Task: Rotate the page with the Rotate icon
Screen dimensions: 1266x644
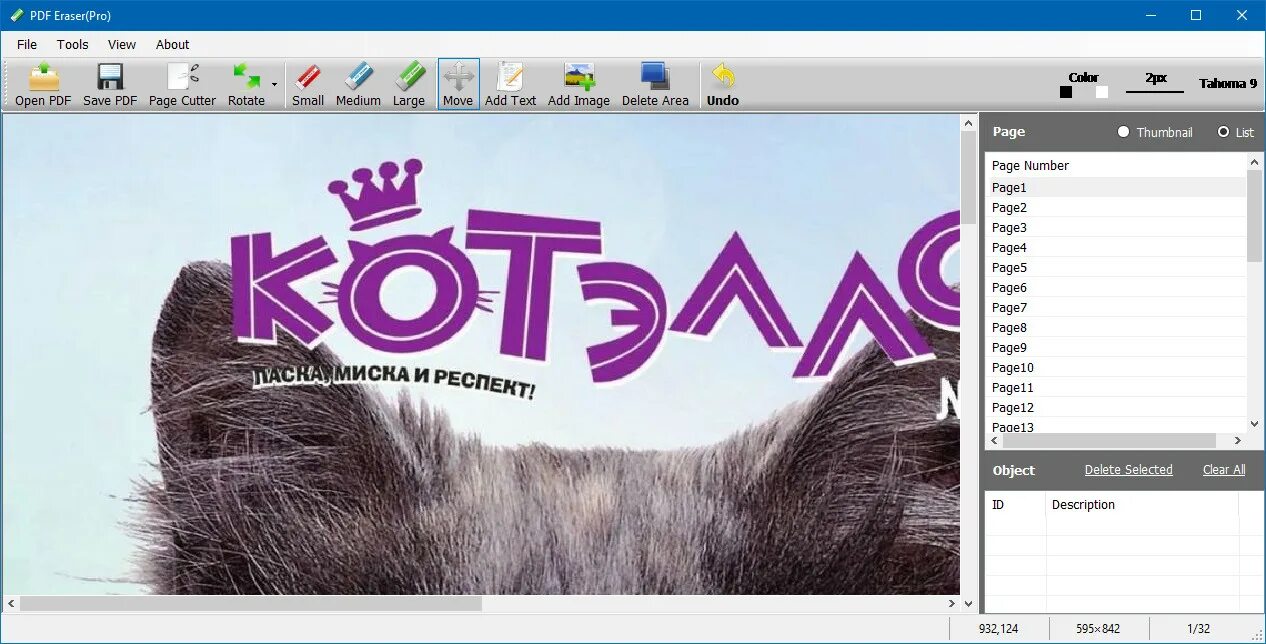Action: click(x=246, y=84)
